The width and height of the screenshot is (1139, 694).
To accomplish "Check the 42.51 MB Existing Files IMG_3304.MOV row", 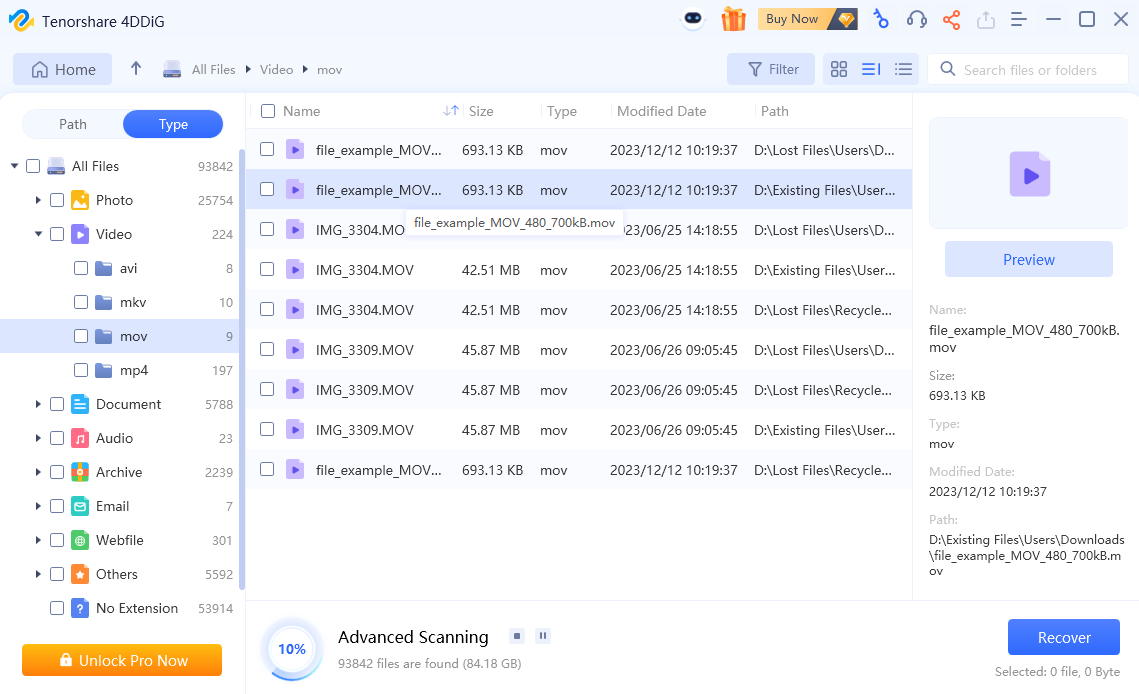I will [x=267, y=270].
